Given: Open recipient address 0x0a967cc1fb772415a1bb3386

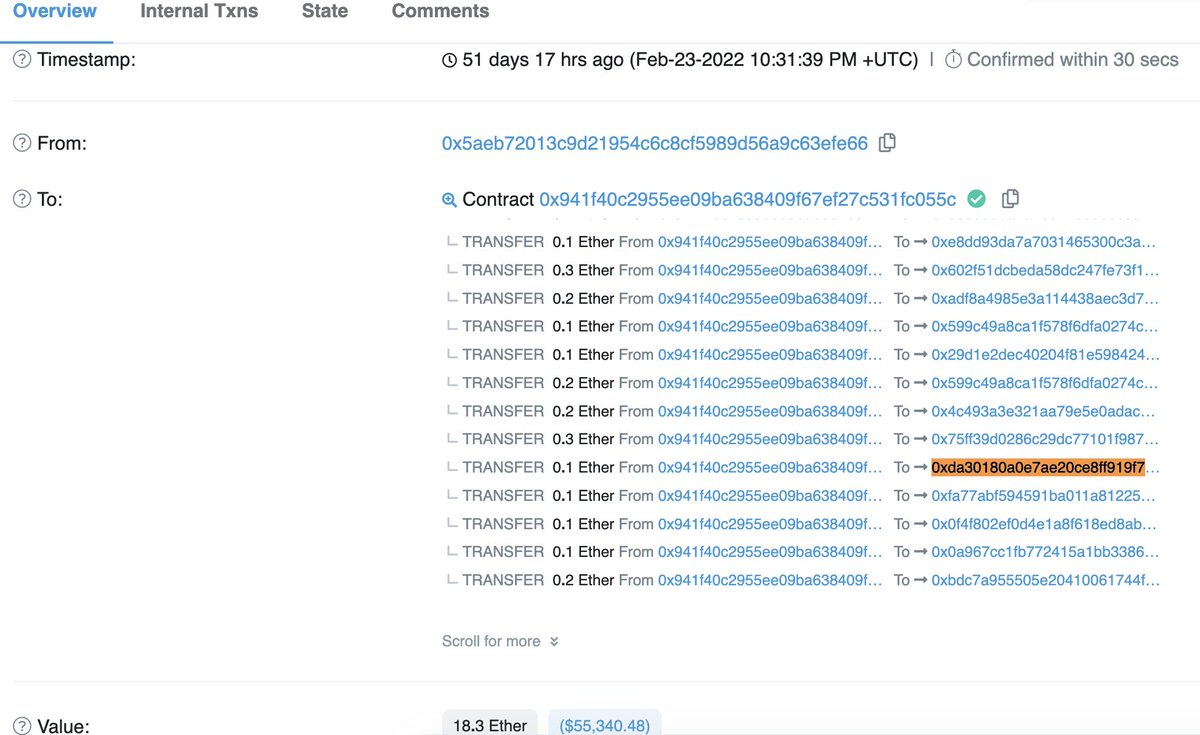Looking at the screenshot, I should coord(1045,551).
